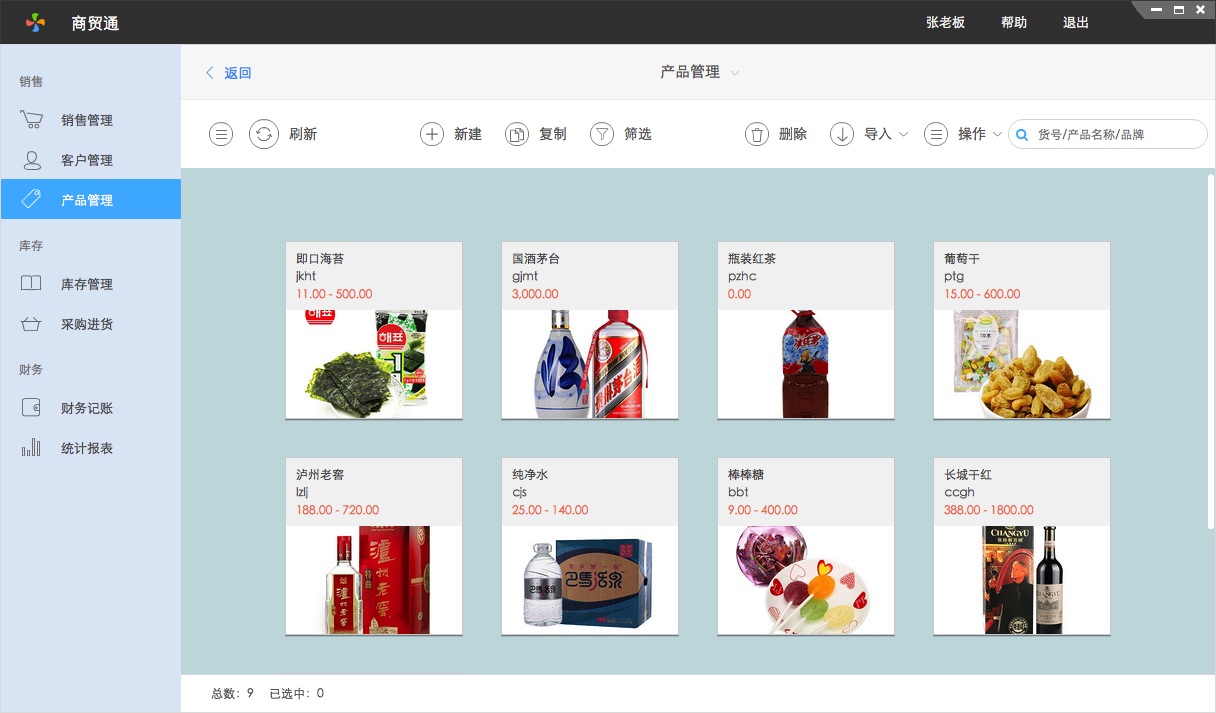Create a new product with 新建
This screenshot has height=713, width=1216.
(x=450, y=133)
